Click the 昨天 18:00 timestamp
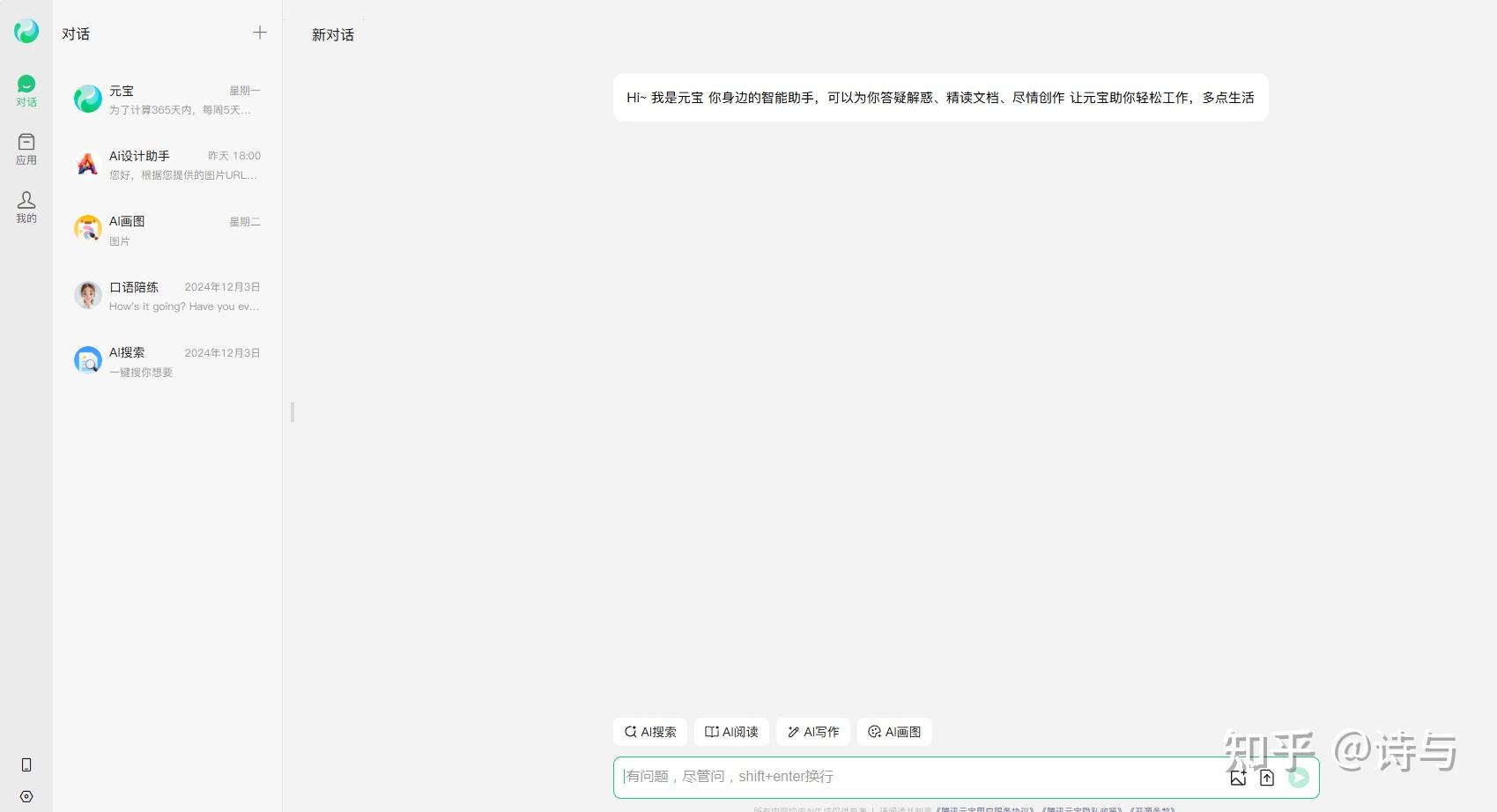The height and width of the screenshot is (812, 1497). click(x=234, y=156)
